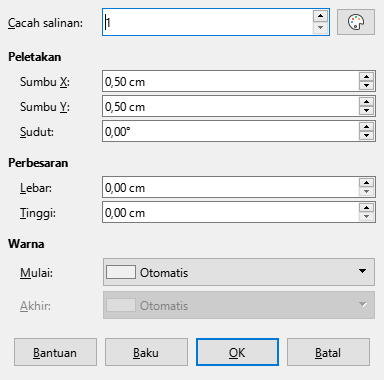Click the Baku default button
The image size is (384, 380).
pyautogui.click(x=146, y=352)
